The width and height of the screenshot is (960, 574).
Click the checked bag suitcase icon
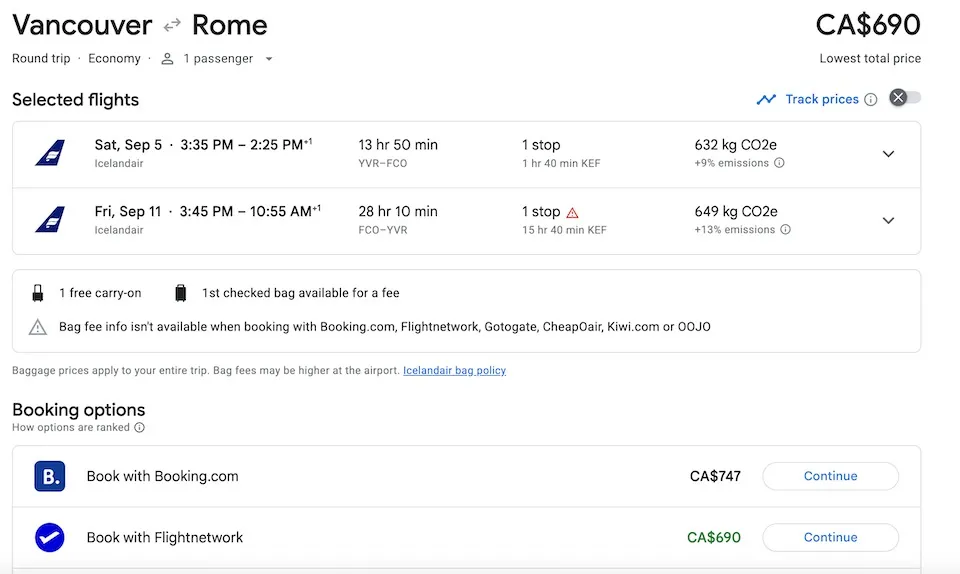point(181,293)
